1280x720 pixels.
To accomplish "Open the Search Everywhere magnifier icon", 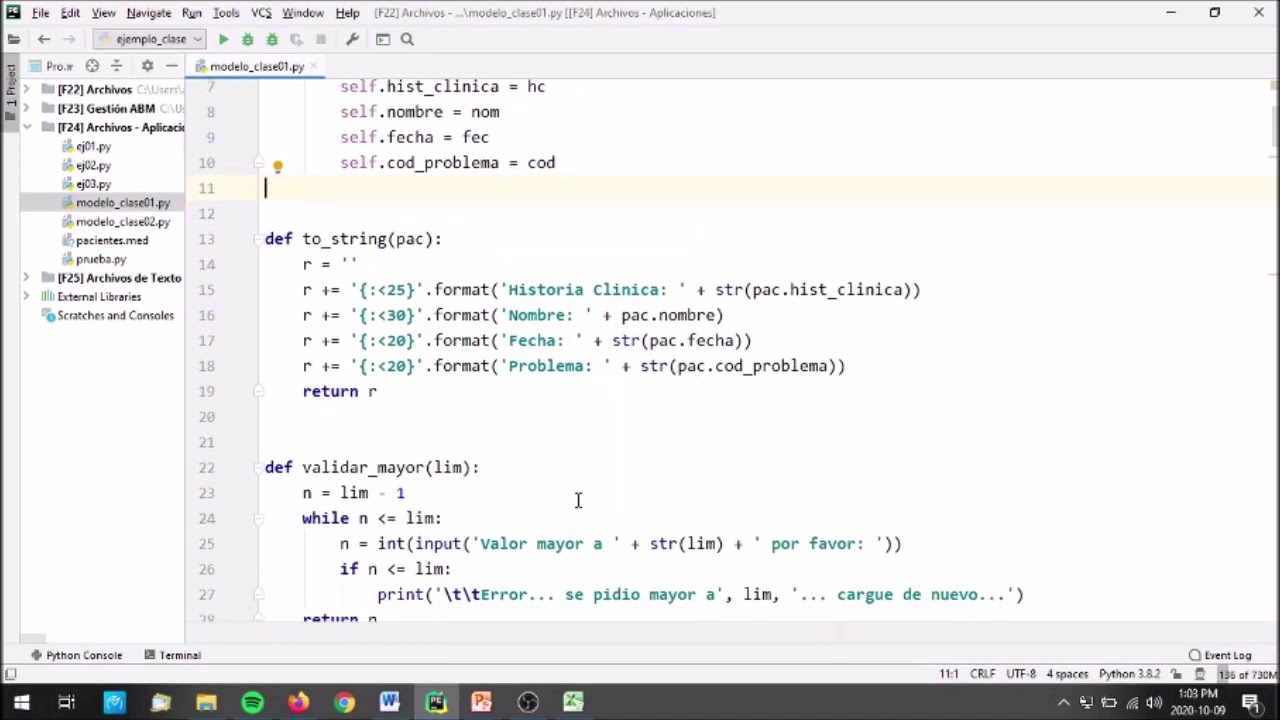I will (x=407, y=39).
